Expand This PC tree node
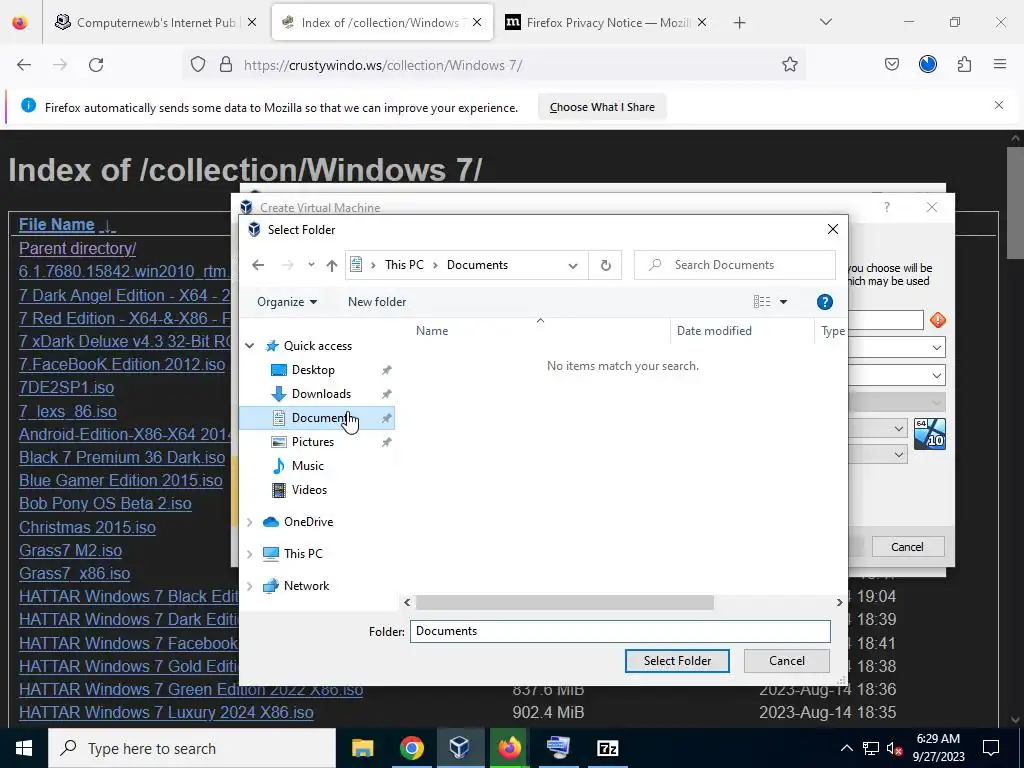Screen dimensions: 1024x768 [249, 554]
